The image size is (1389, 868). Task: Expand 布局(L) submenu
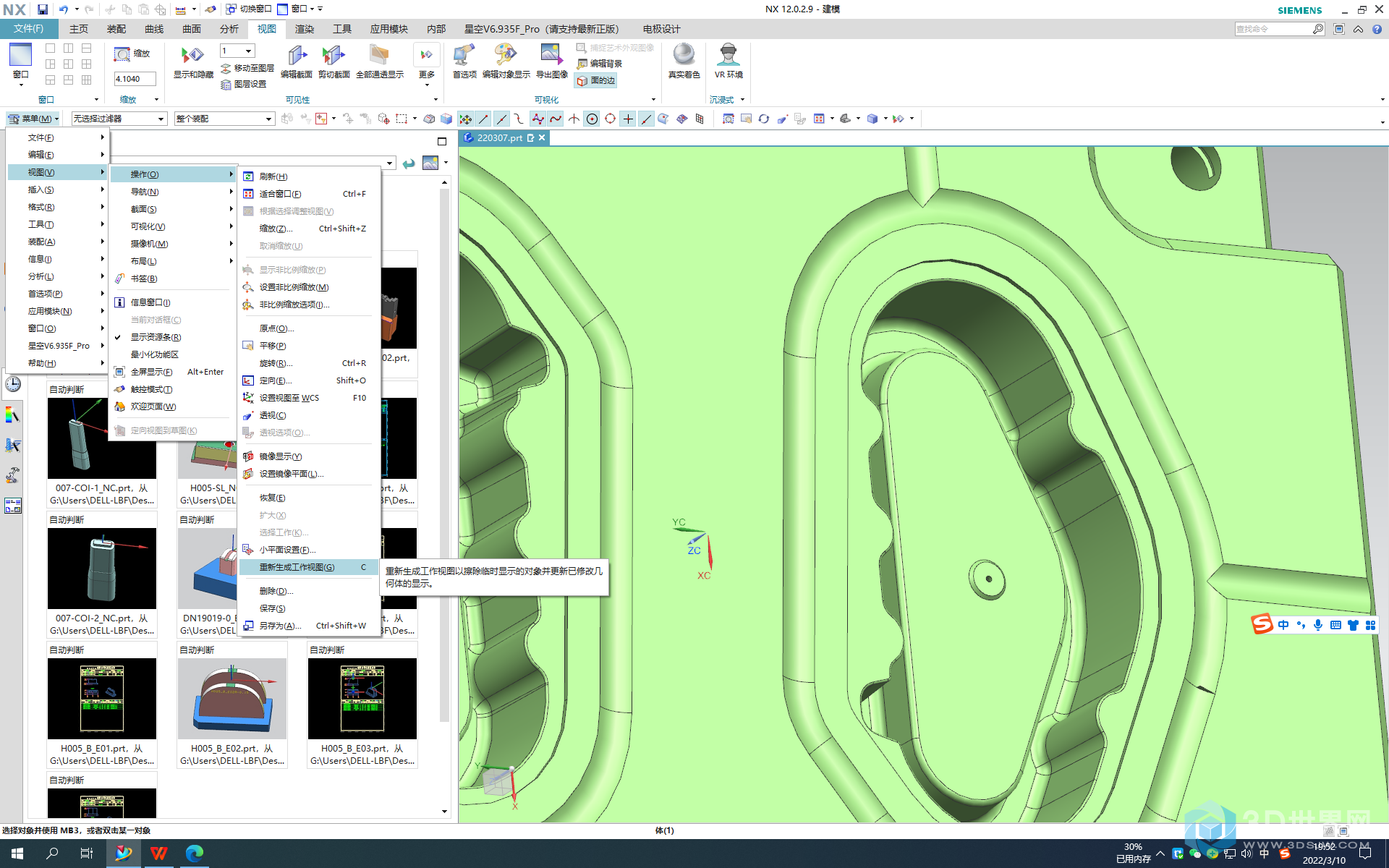click(x=173, y=261)
